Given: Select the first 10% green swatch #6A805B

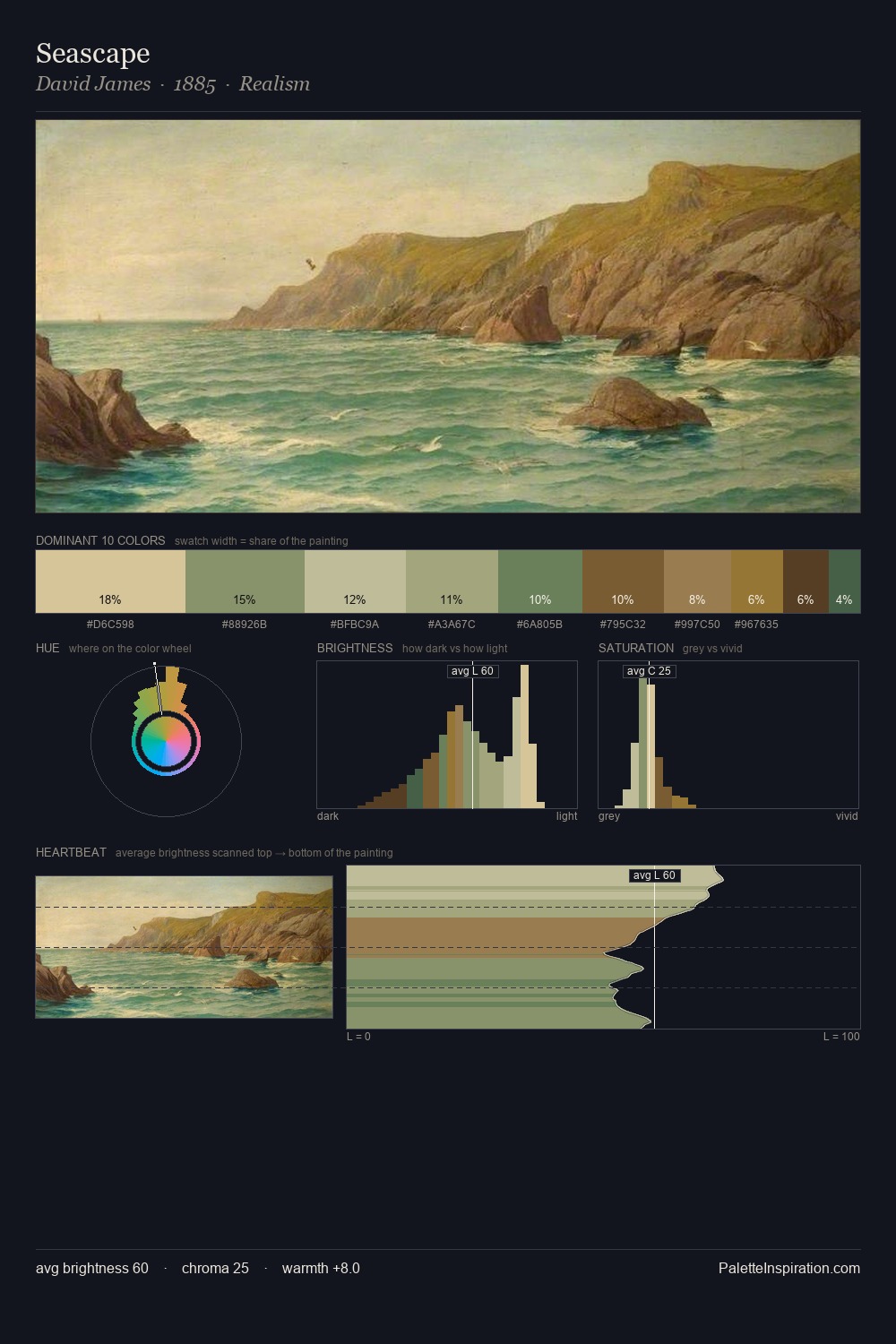Looking at the screenshot, I should point(540,582).
